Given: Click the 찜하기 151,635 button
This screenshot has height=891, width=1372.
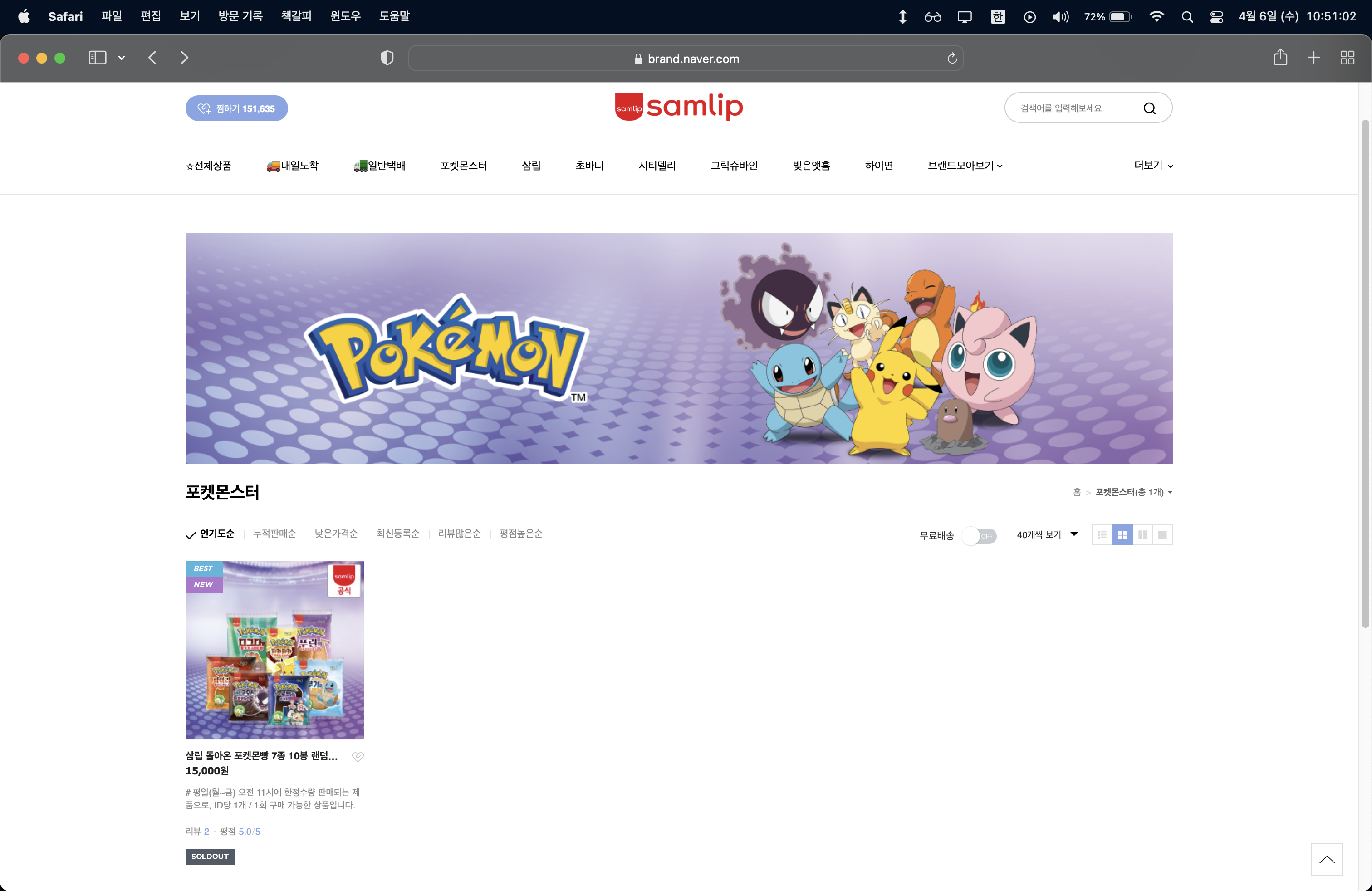Looking at the screenshot, I should [236, 108].
